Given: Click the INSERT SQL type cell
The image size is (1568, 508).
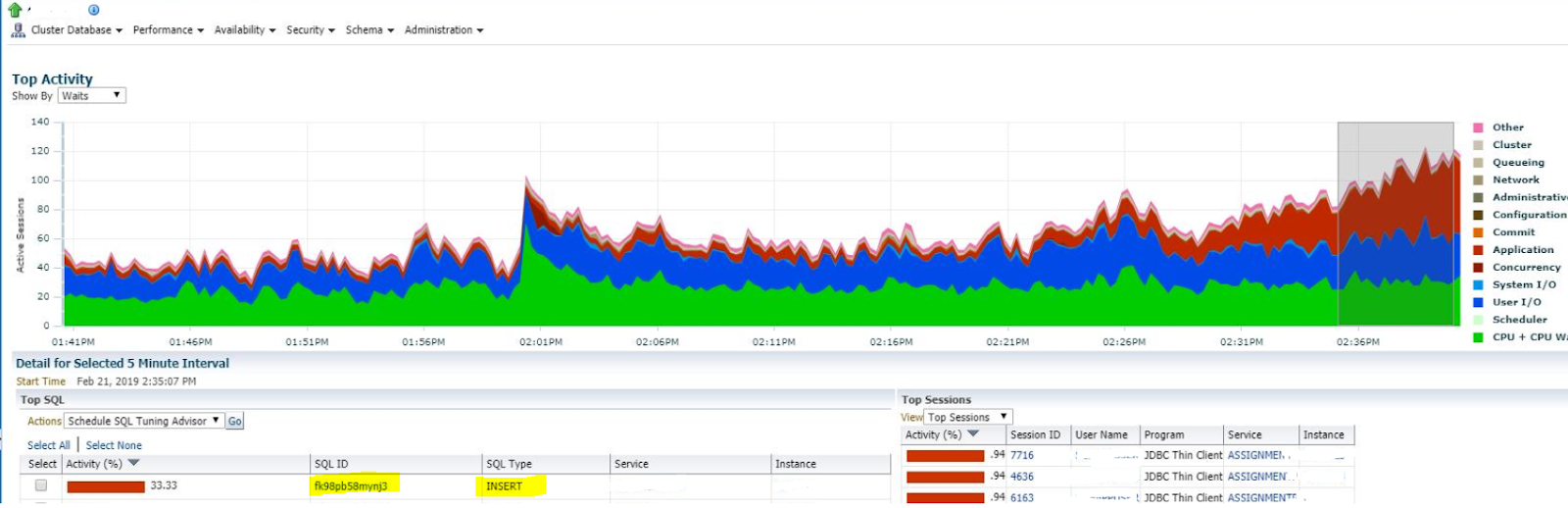Looking at the screenshot, I should click(x=504, y=486).
